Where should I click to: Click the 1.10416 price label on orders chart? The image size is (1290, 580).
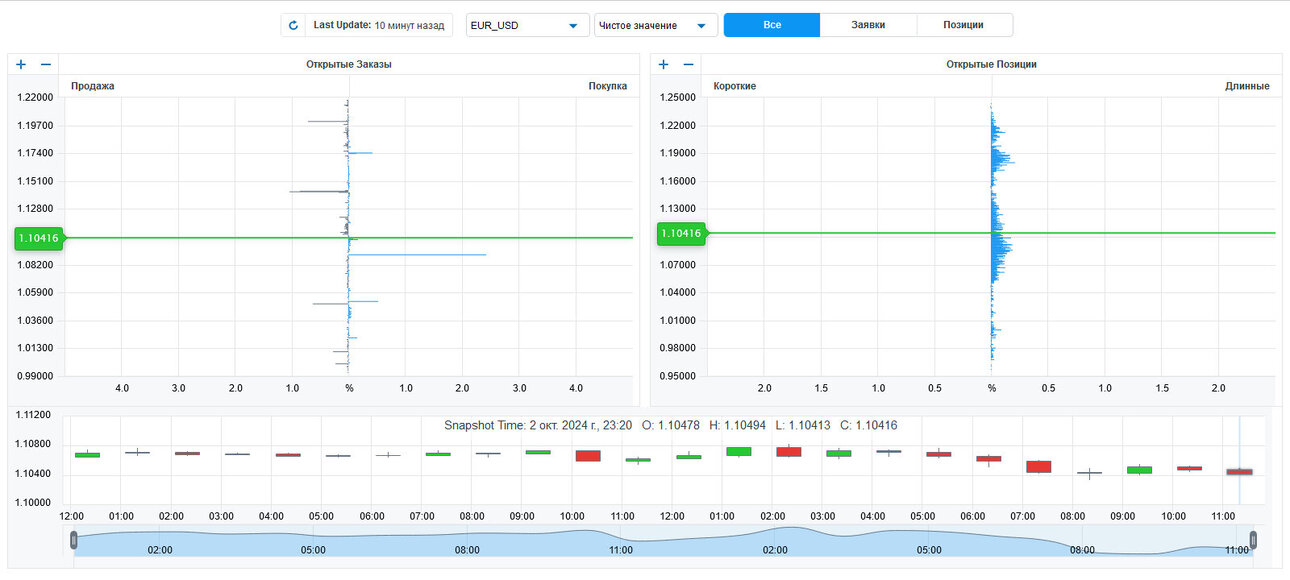tap(39, 238)
